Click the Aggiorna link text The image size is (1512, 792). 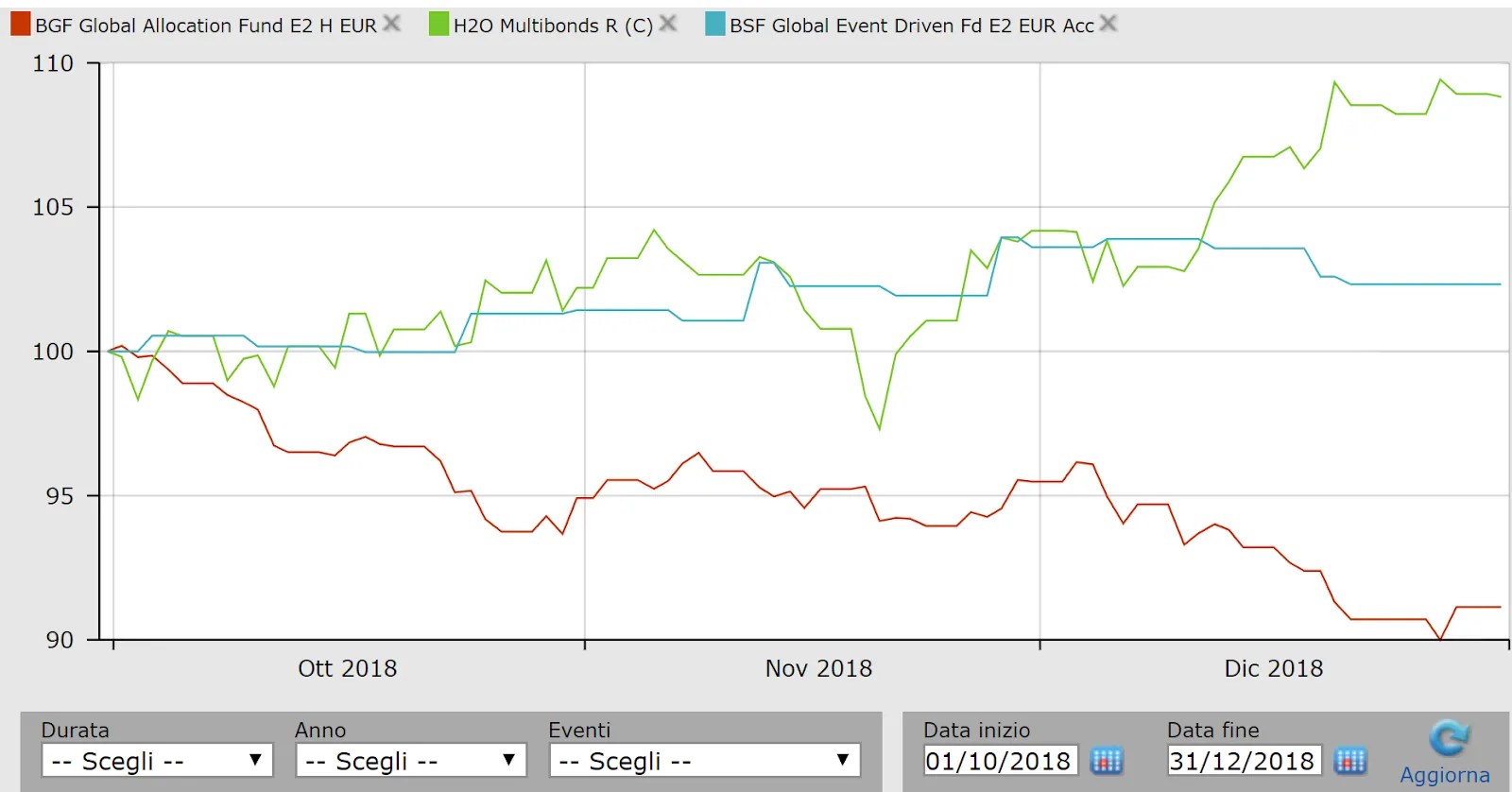point(1445,775)
